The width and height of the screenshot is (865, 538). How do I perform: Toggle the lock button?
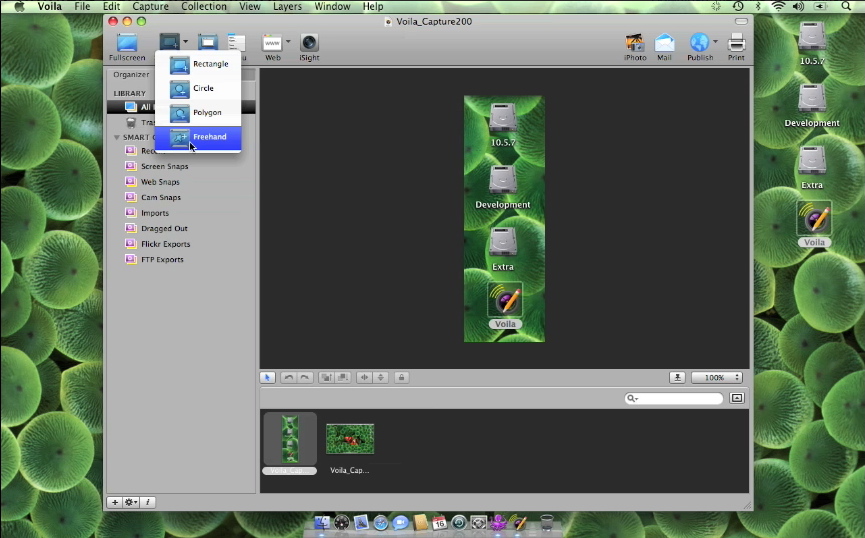tap(402, 377)
